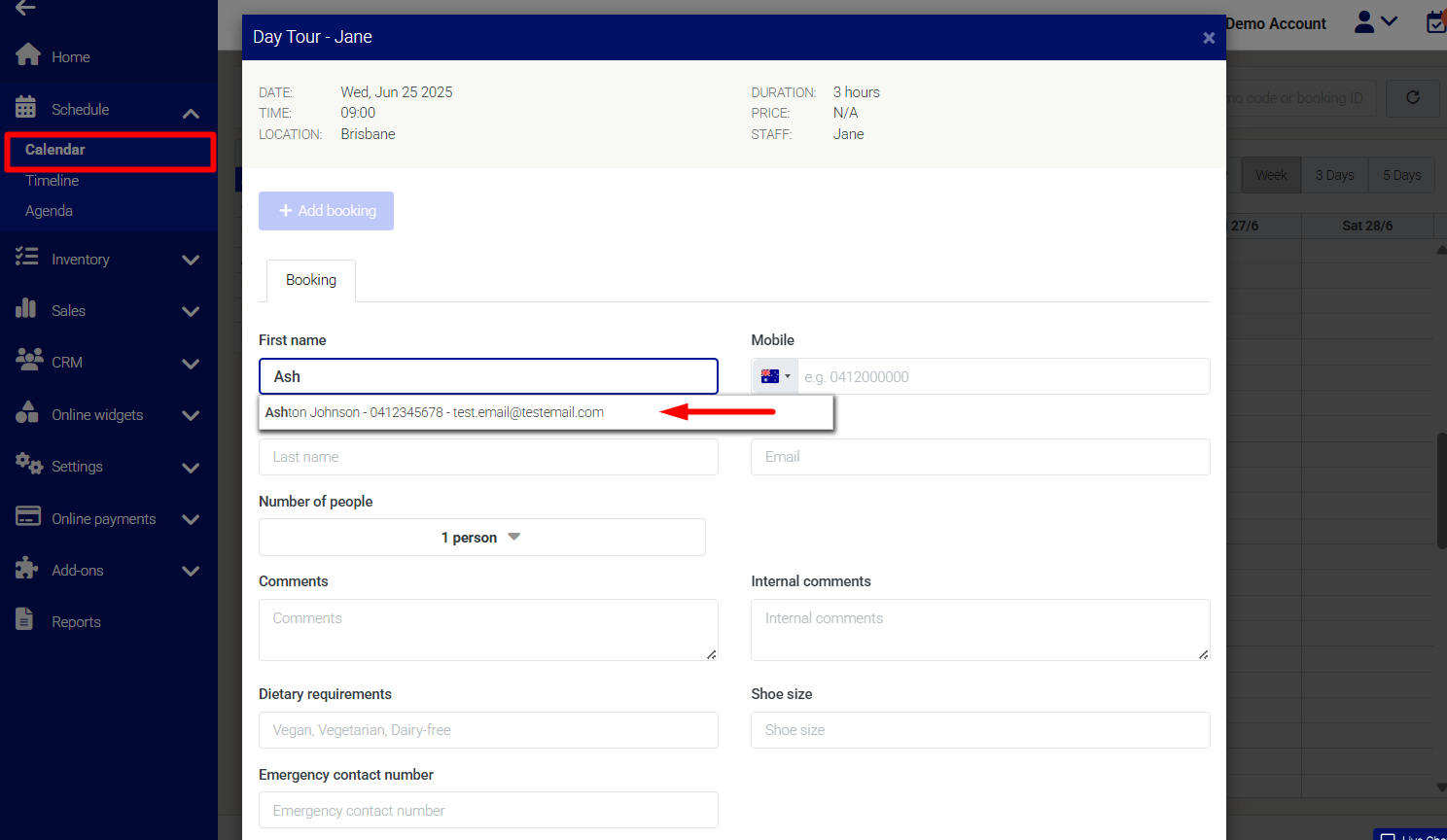Screen dimensions: 1447x840
Task: Select Calendar in the Schedule submenu
Action: point(55,150)
